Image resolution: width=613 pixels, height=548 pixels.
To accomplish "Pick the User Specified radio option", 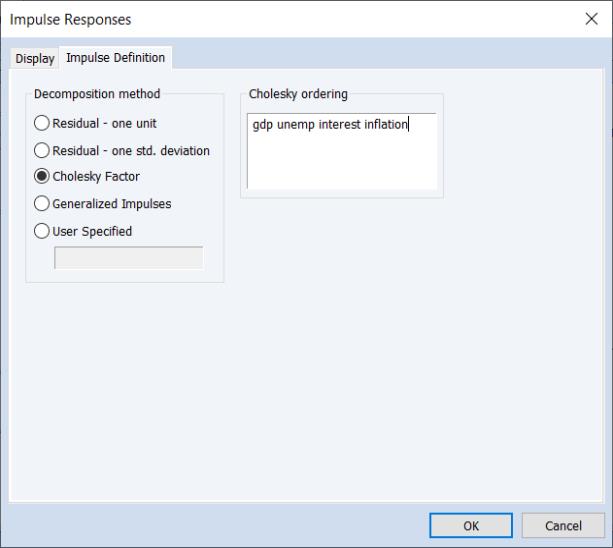I will (42, 231).
